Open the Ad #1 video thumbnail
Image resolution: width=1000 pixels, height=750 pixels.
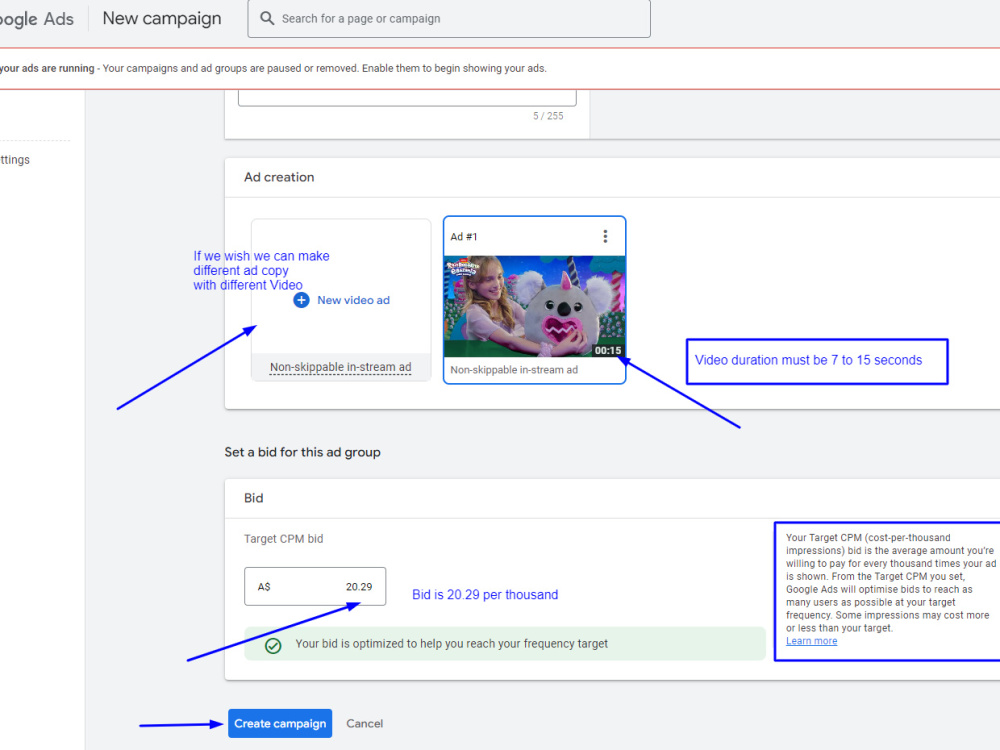tap(534, 306)
